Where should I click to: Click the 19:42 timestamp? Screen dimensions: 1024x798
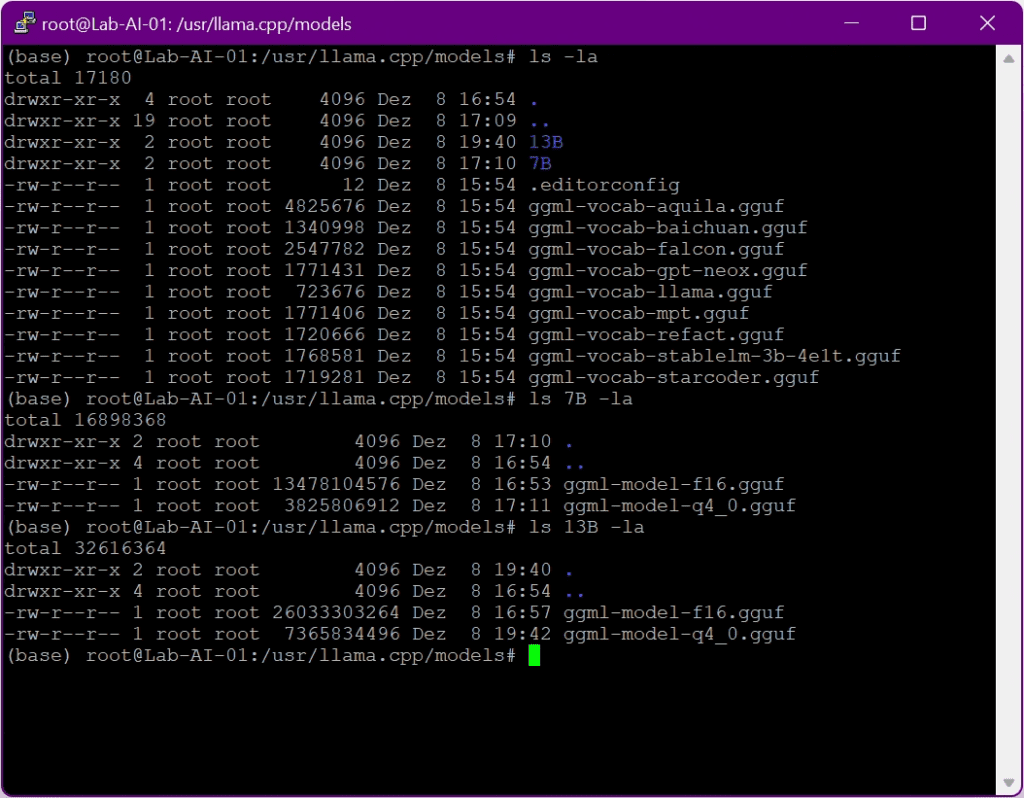pyautogui.click(x=522, y=633)
